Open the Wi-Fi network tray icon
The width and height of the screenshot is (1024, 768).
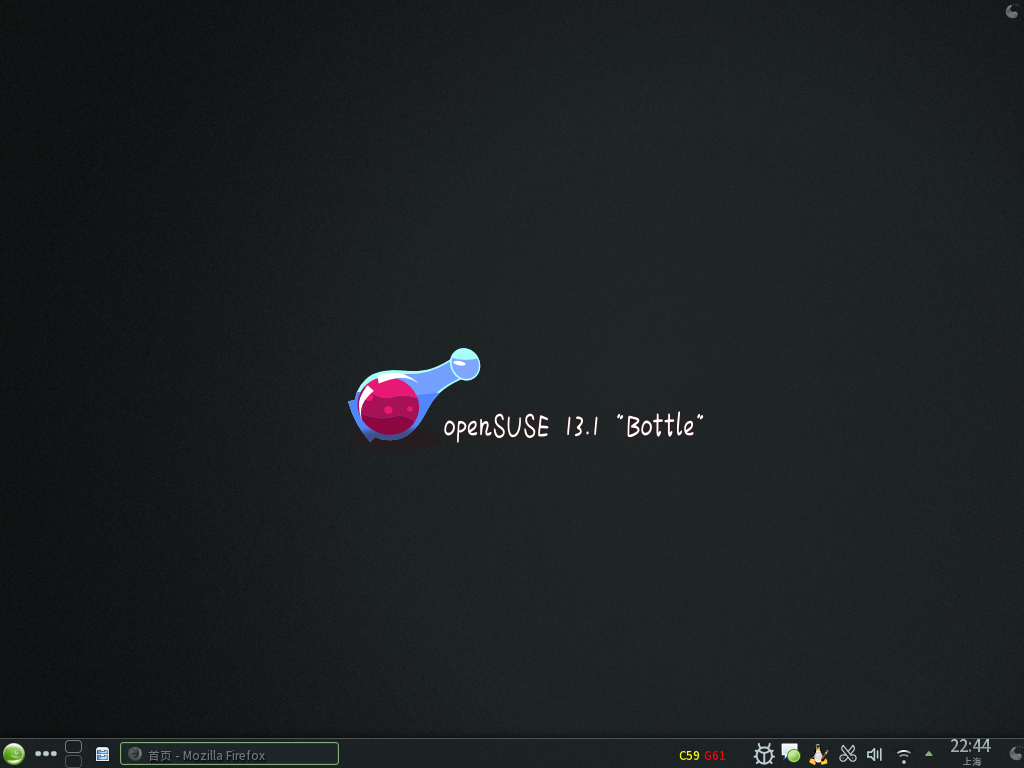tap(903, 755)
